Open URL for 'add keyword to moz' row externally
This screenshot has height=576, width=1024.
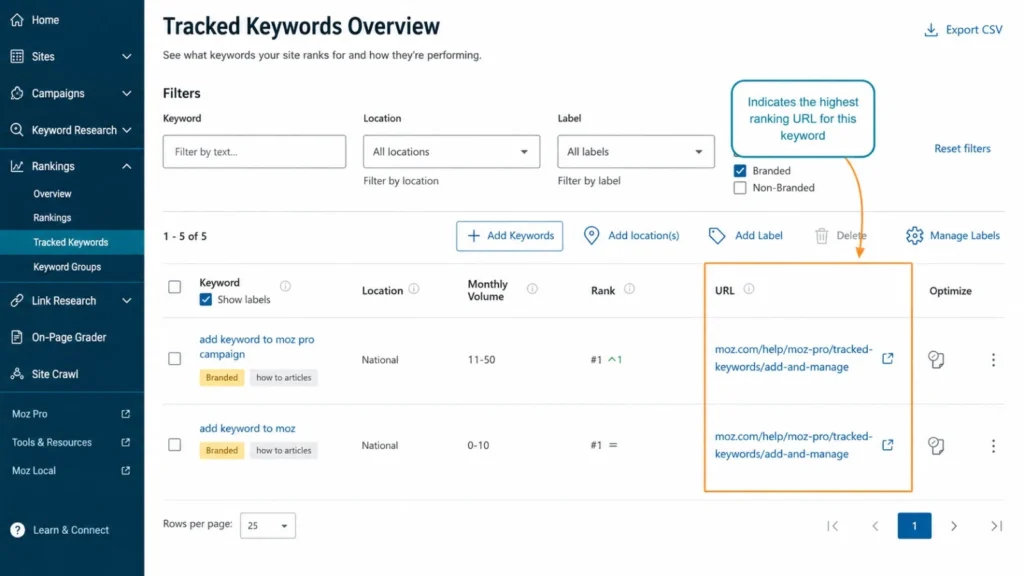[x=888, y=445]
